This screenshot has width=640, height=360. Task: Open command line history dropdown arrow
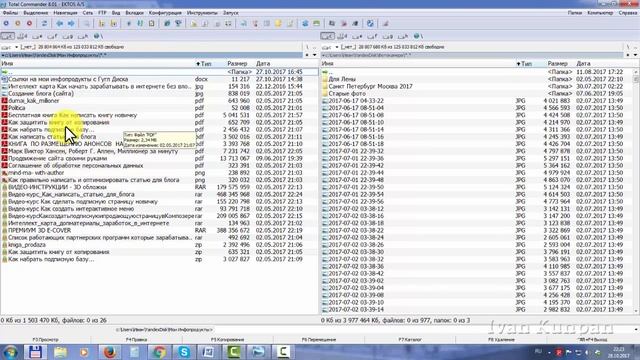[636, 330]
